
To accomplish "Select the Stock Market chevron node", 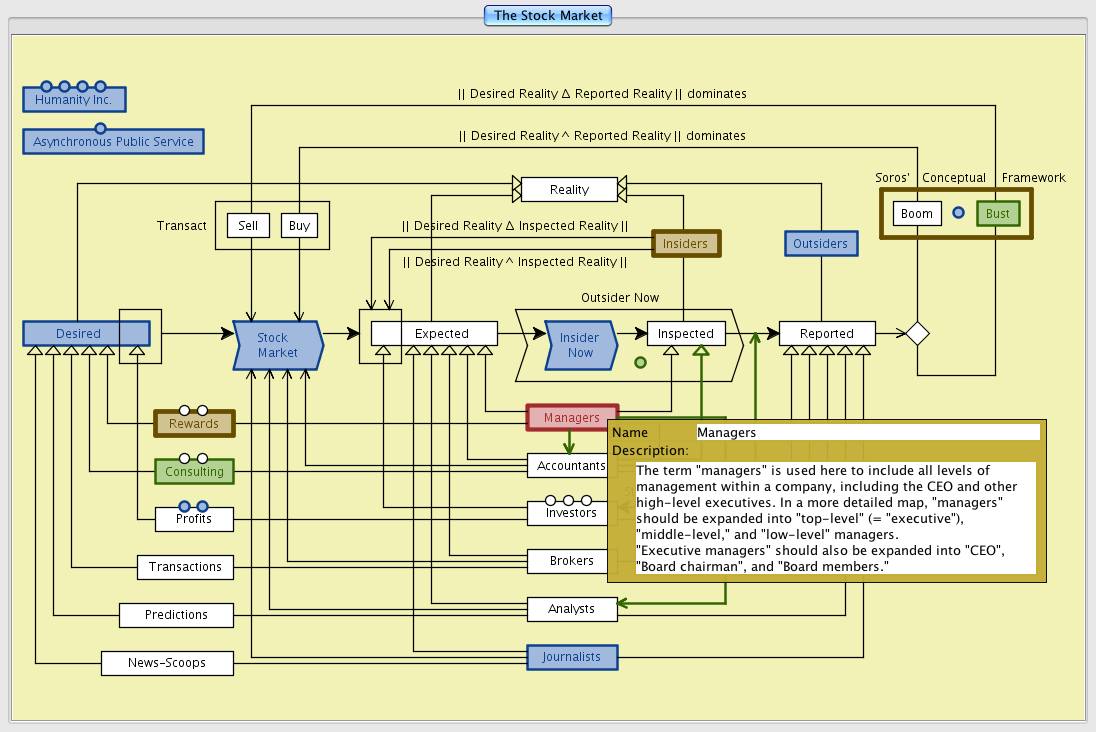I will (x=277, y=345).
